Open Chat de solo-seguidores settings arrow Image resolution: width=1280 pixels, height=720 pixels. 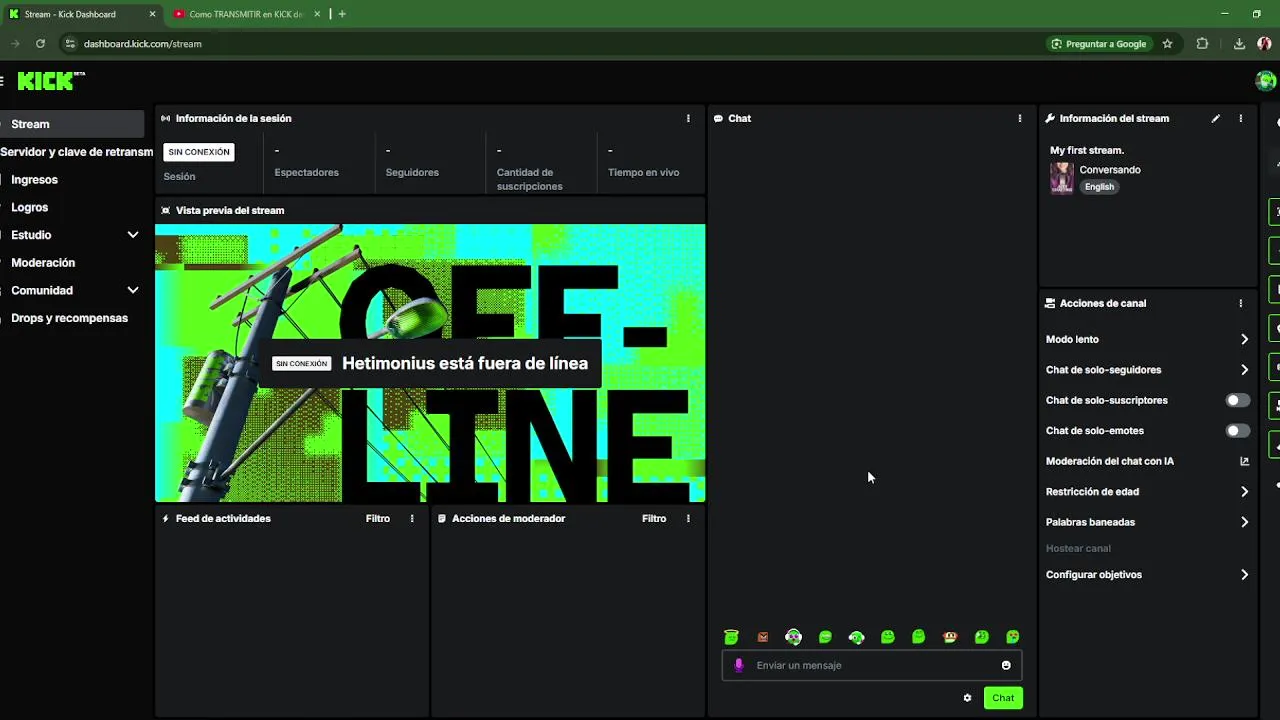pyautogui.click(x=1244, y=370)
